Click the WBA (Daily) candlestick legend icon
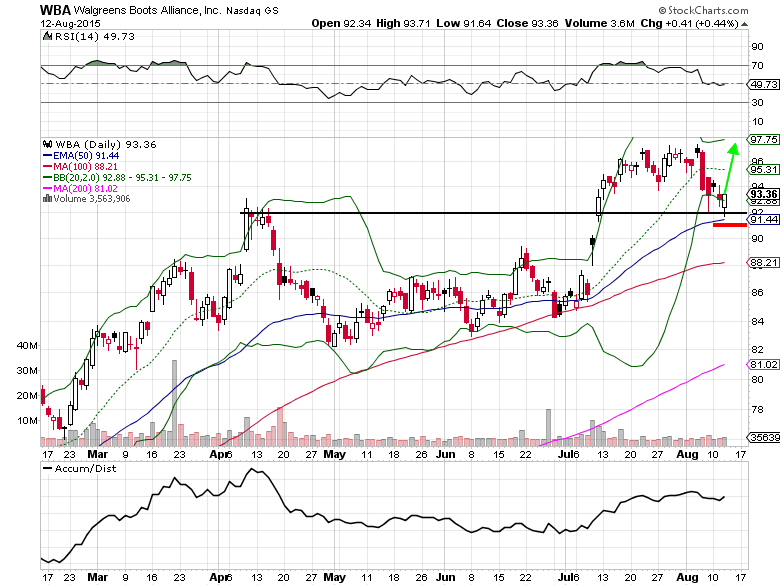The height and width of the screenshot is (586, 780). (x=47, y=145)
